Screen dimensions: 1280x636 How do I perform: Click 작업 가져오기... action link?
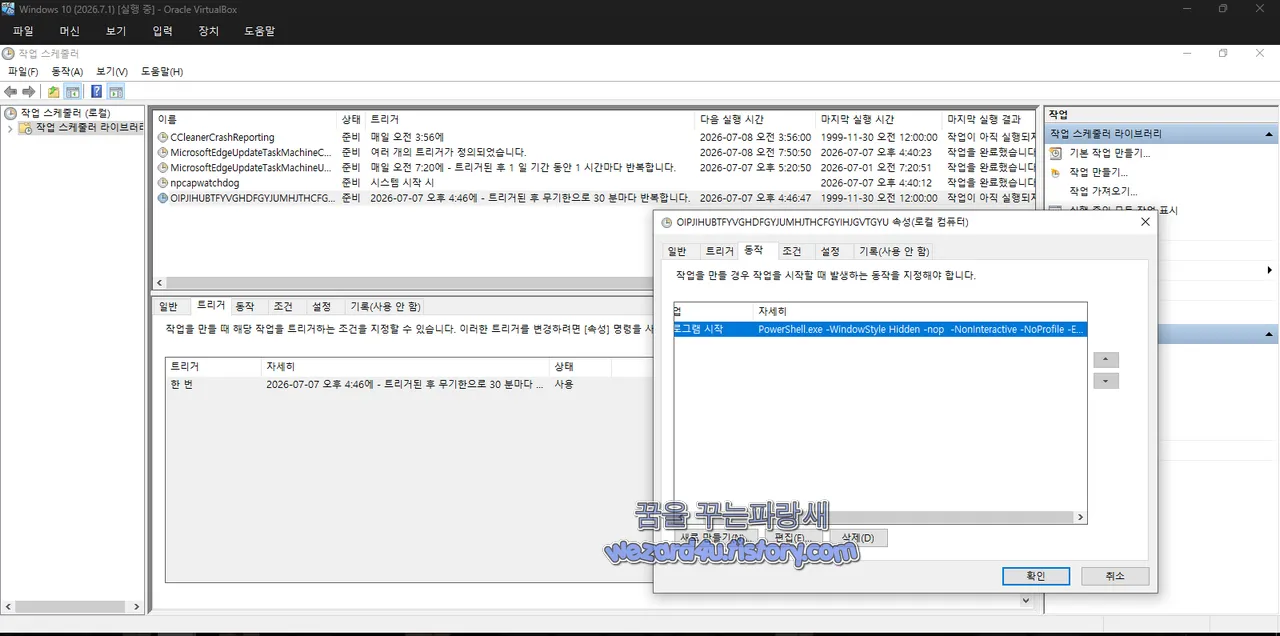pyautogui.click(x=1103, y=191)
